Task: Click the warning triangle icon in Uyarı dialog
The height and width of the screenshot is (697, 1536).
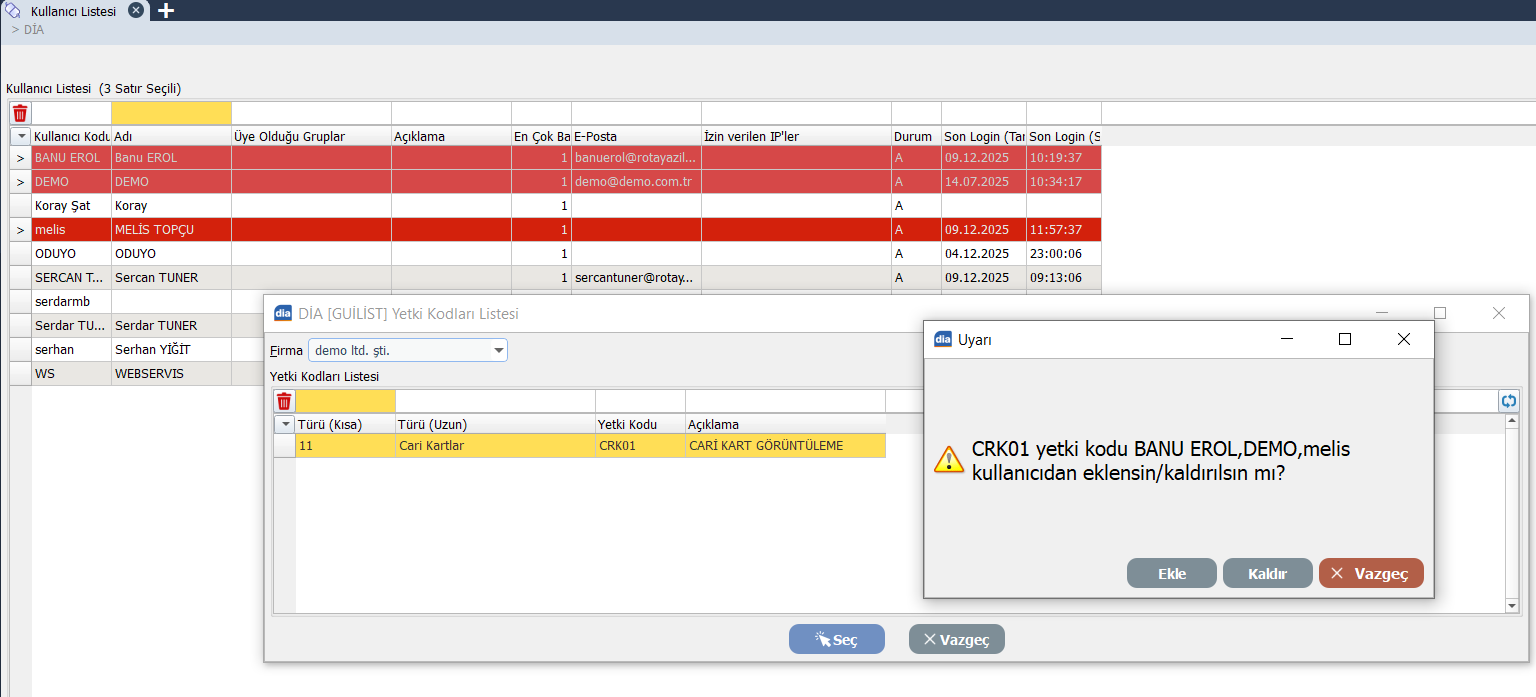Action: (948, 460)
